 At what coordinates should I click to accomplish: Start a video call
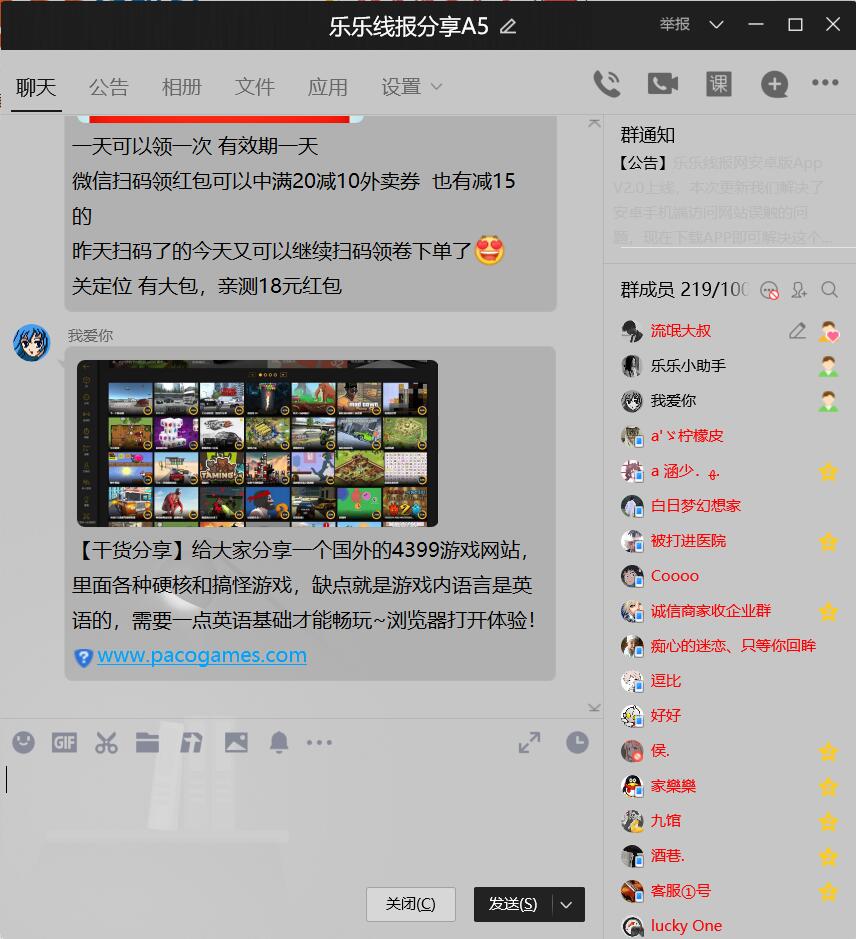tap(663, 85)
